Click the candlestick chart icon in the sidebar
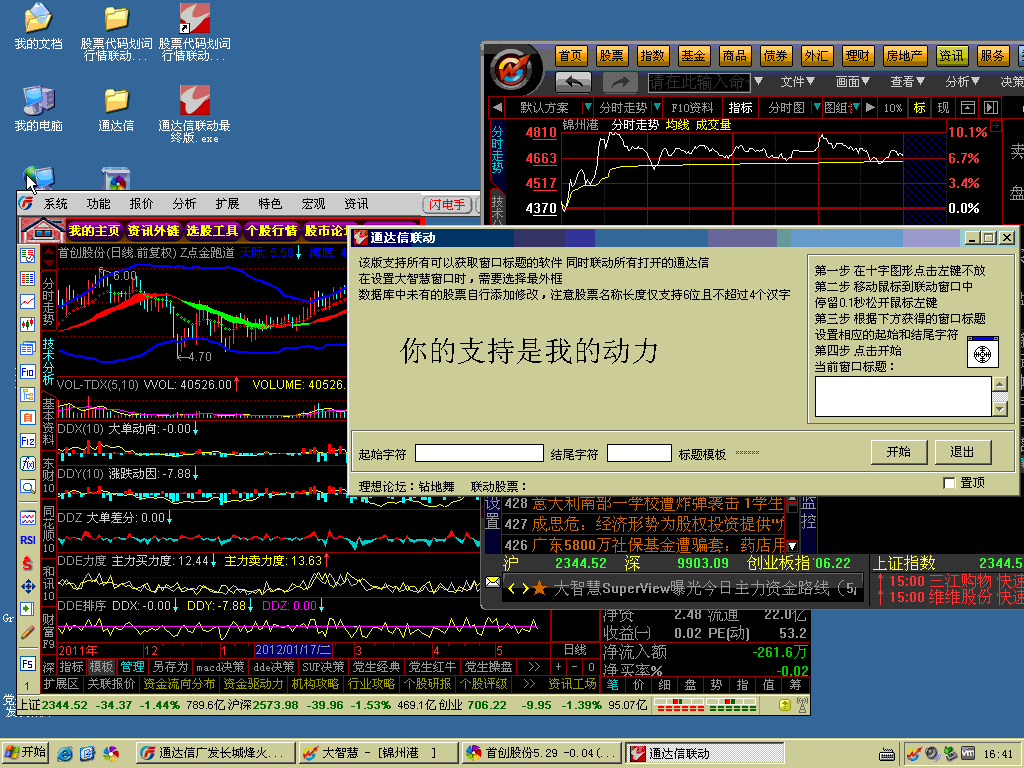Viewport: 1024px width, 768px height. point(27,324)
